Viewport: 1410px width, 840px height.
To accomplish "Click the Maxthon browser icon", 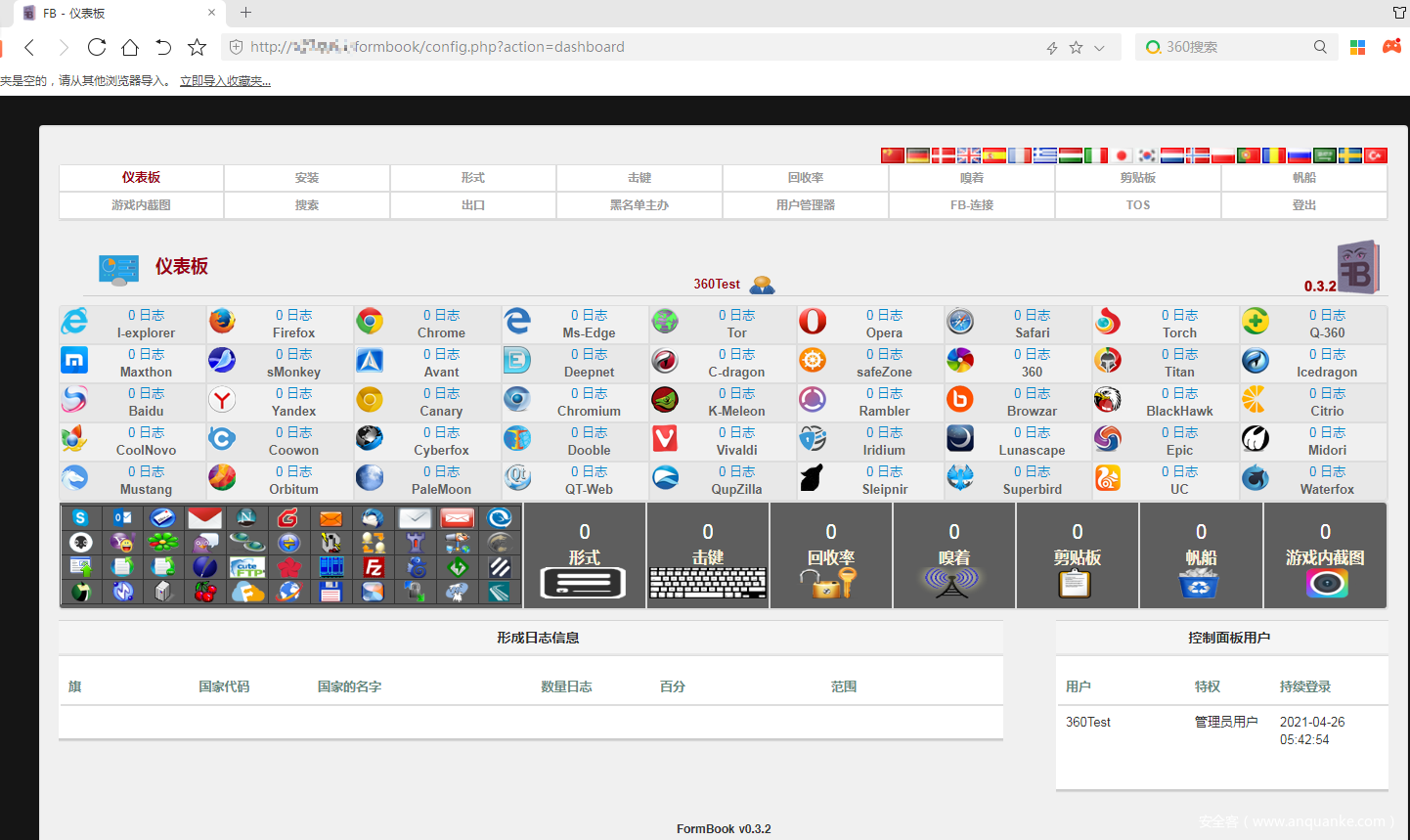I will point(74,360).
